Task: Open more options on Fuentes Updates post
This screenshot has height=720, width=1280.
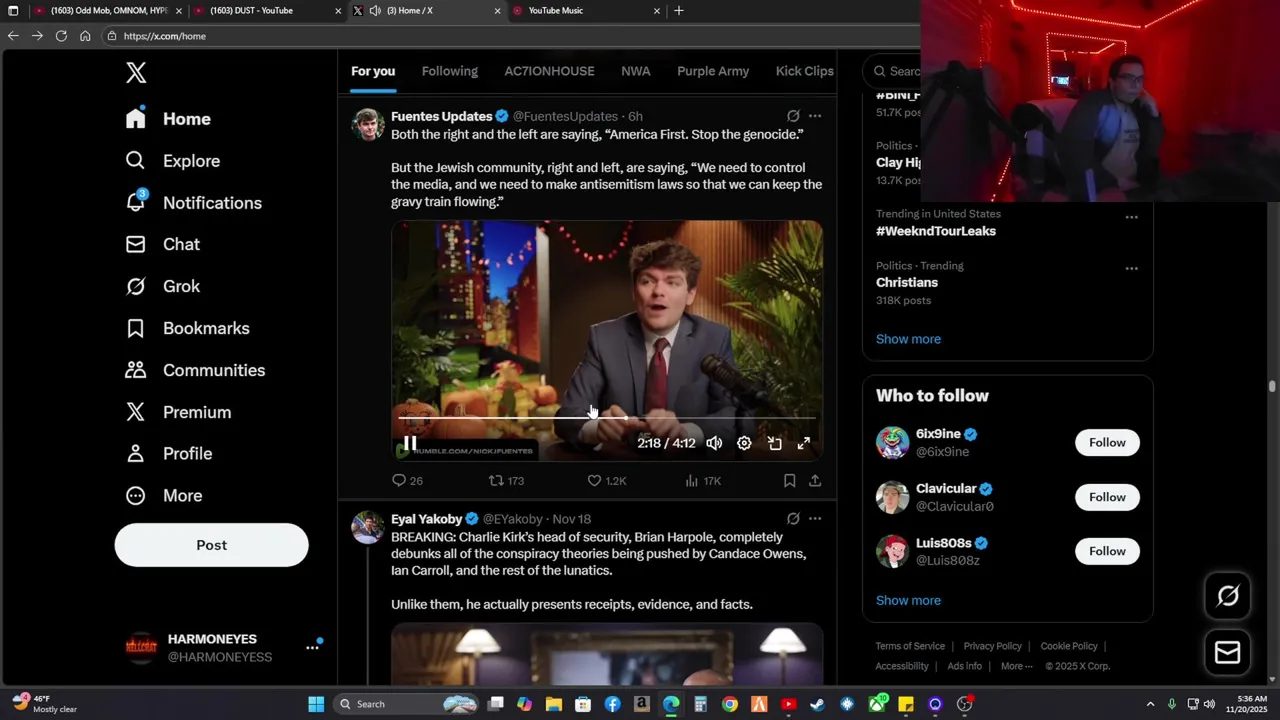Action: tap(815, 116)
